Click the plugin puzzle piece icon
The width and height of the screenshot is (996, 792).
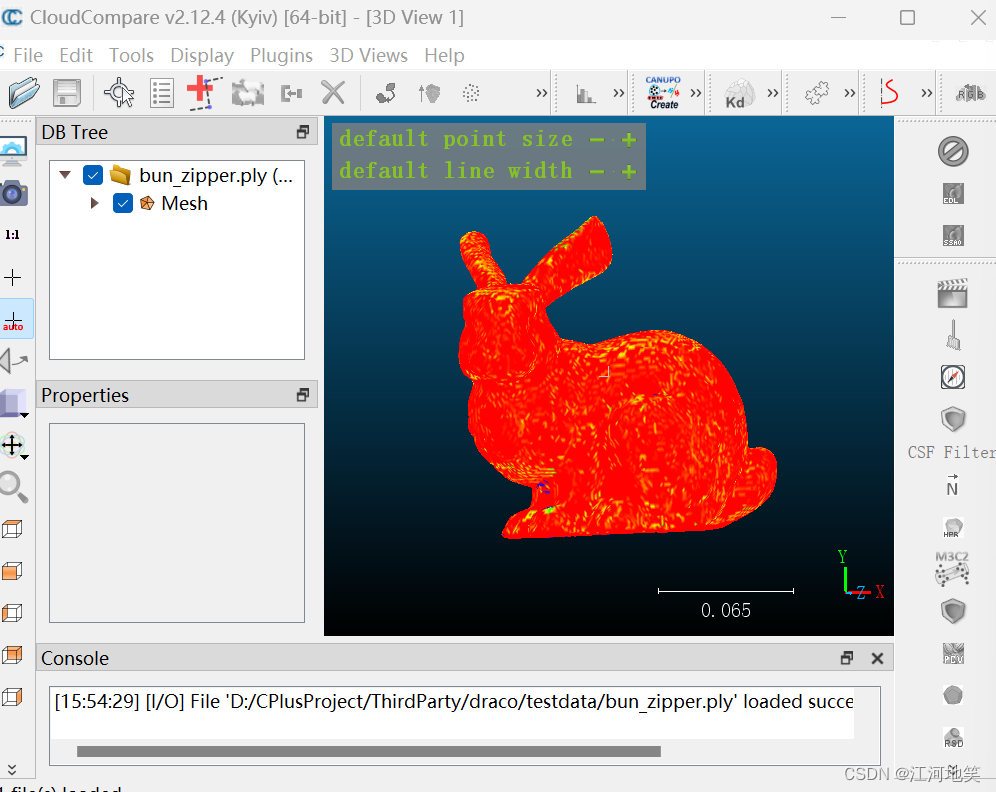click(817, 93)
